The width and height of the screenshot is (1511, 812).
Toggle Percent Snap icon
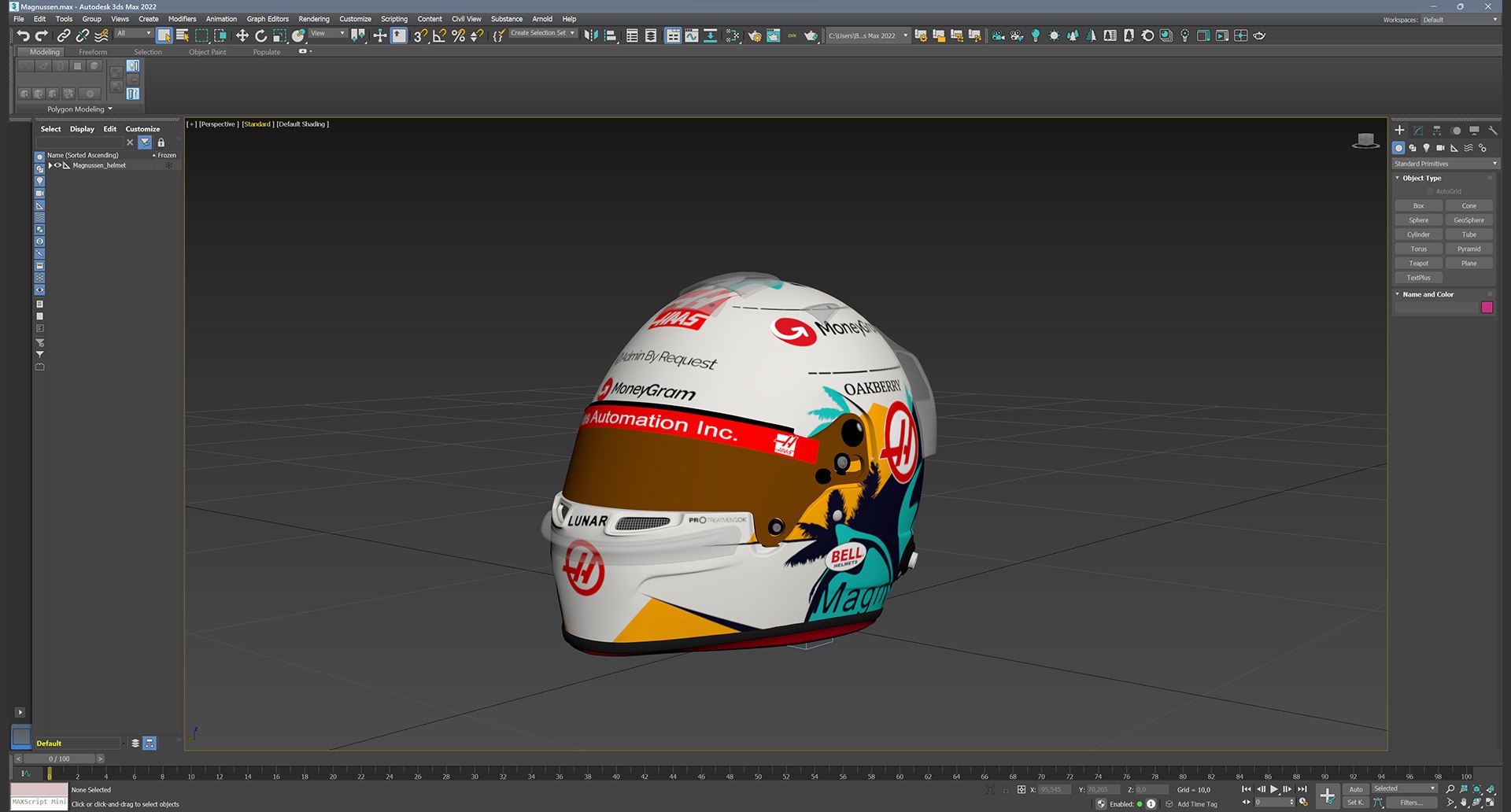click(x=458, y=35)
